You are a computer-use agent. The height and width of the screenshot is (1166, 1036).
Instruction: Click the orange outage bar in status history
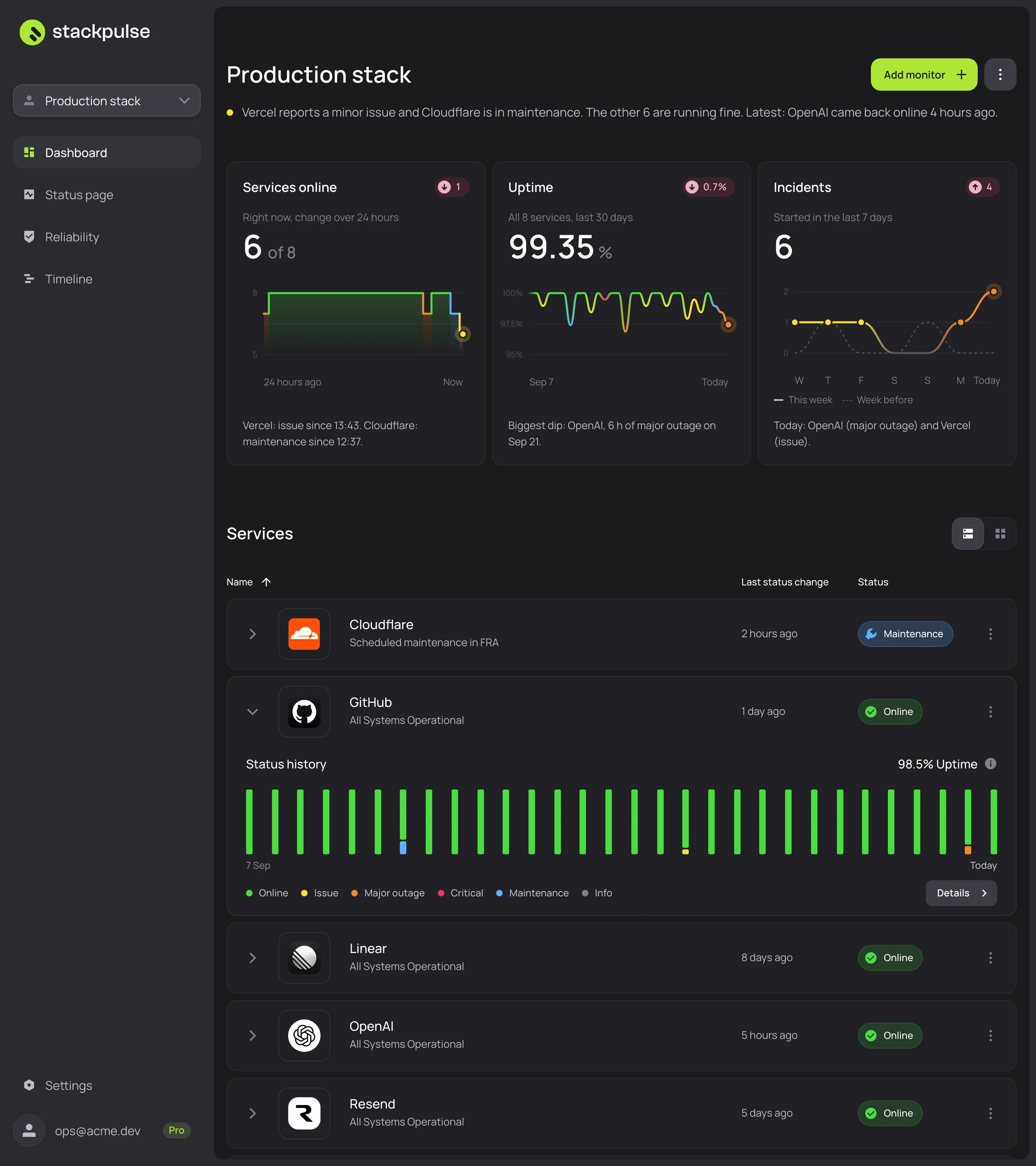(x=968, y=850)
